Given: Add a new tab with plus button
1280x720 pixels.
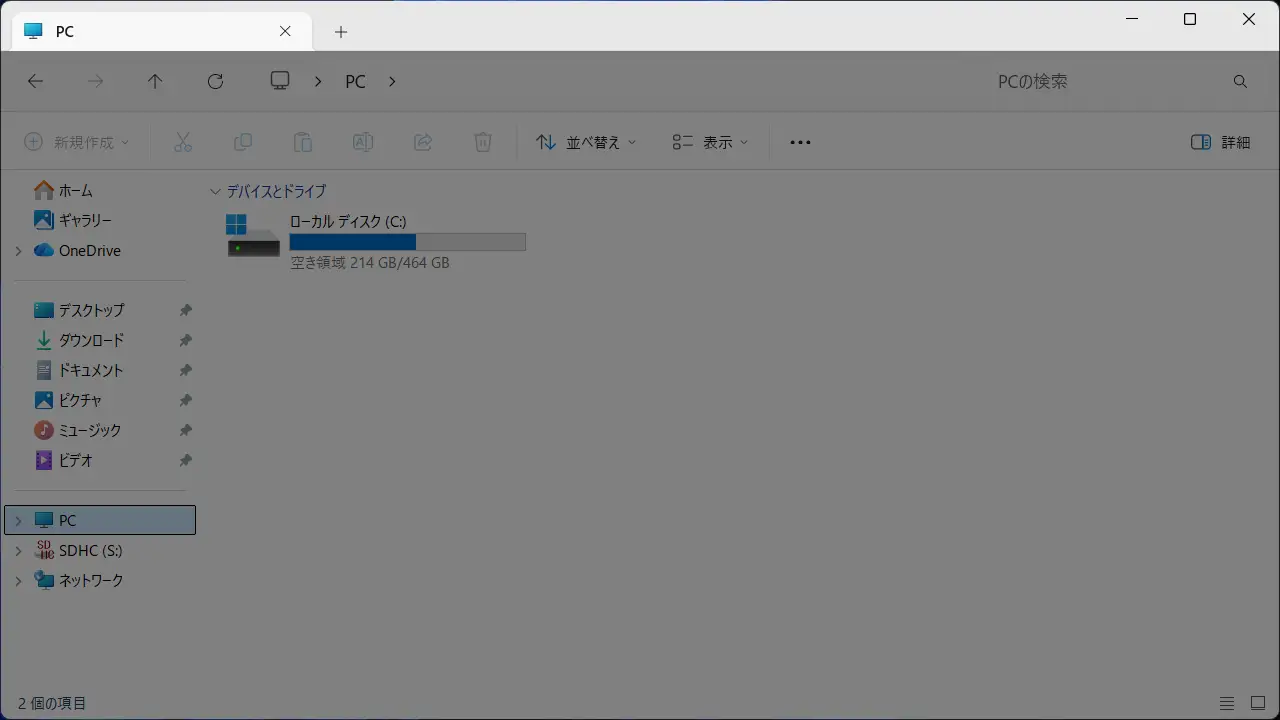Looking at the screenshot, I should (341, 32).
